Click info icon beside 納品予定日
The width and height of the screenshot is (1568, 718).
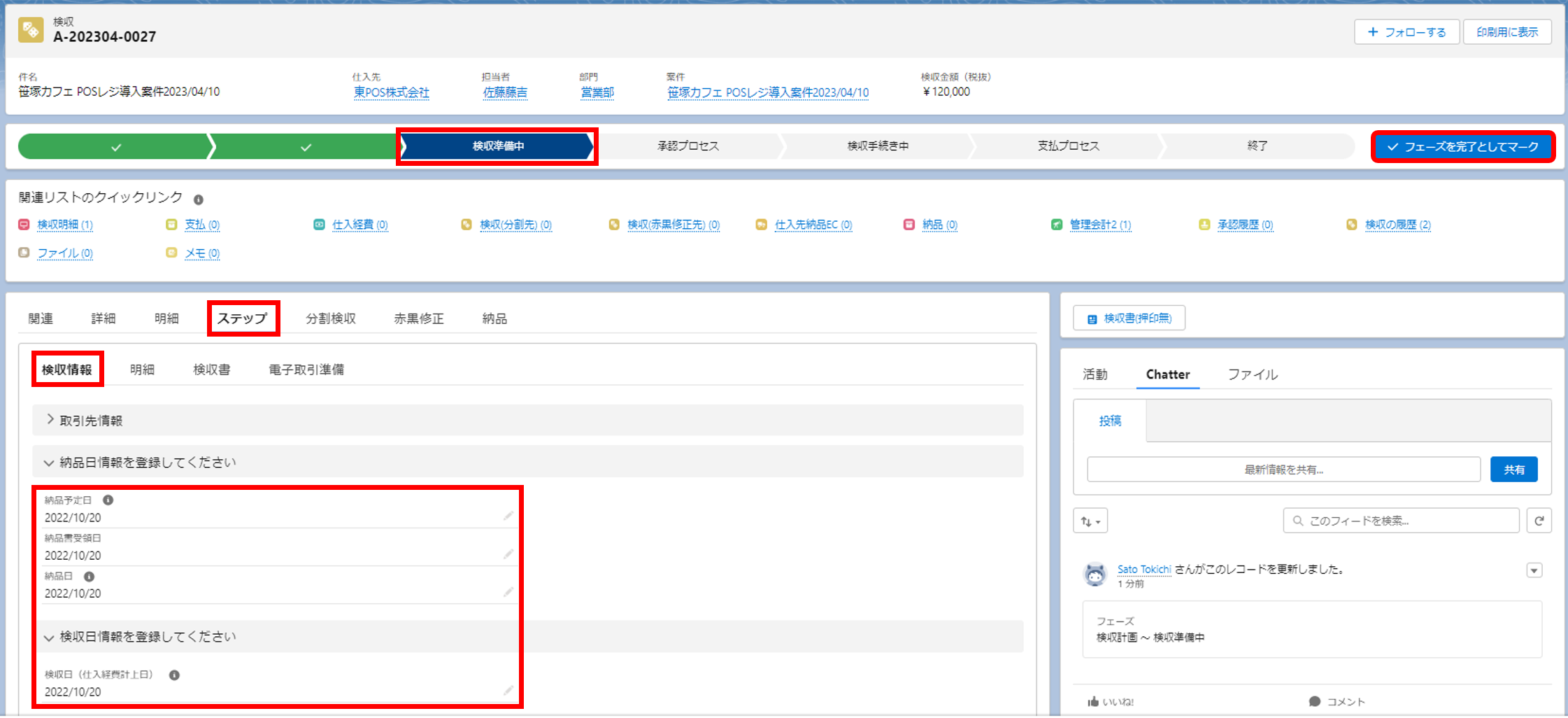coord(108,500)
